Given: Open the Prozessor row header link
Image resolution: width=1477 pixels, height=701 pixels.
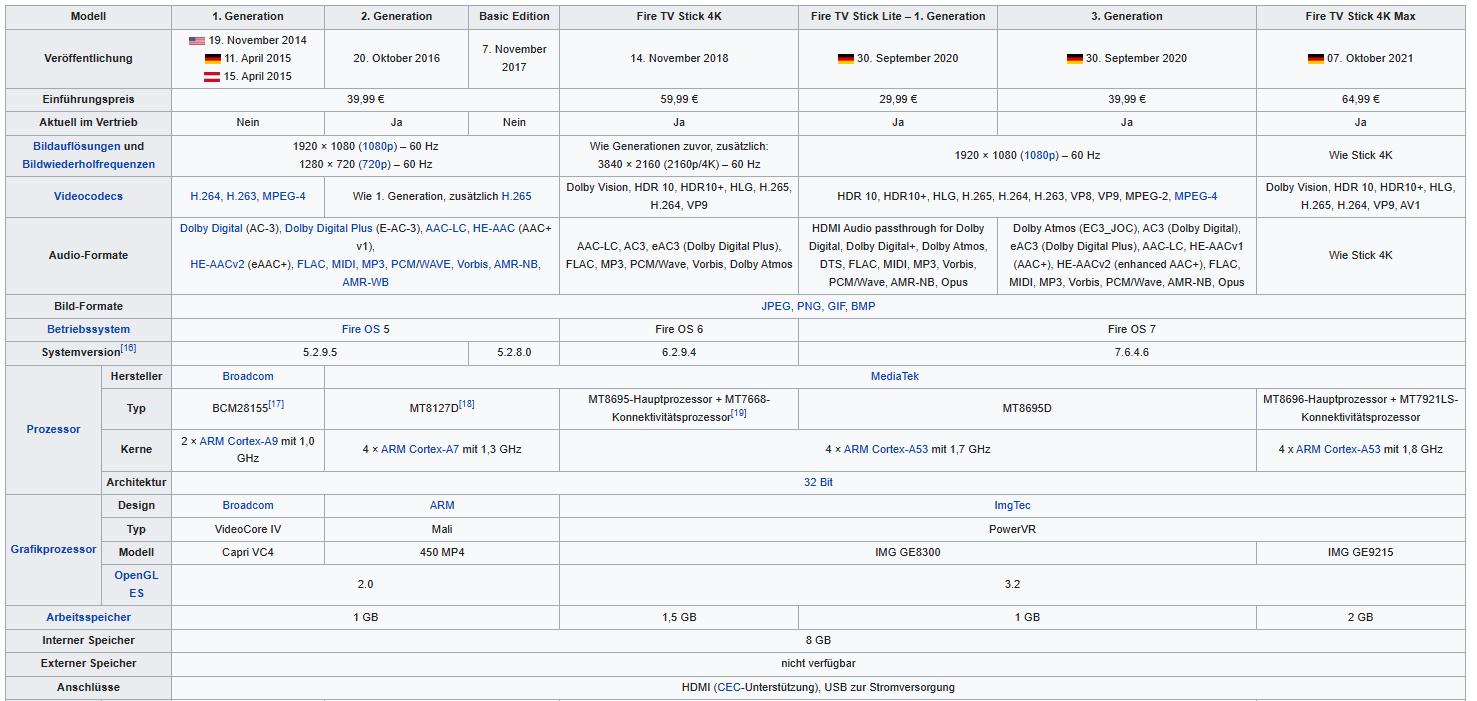Looking at the screenshot, I should pos(53,429).
